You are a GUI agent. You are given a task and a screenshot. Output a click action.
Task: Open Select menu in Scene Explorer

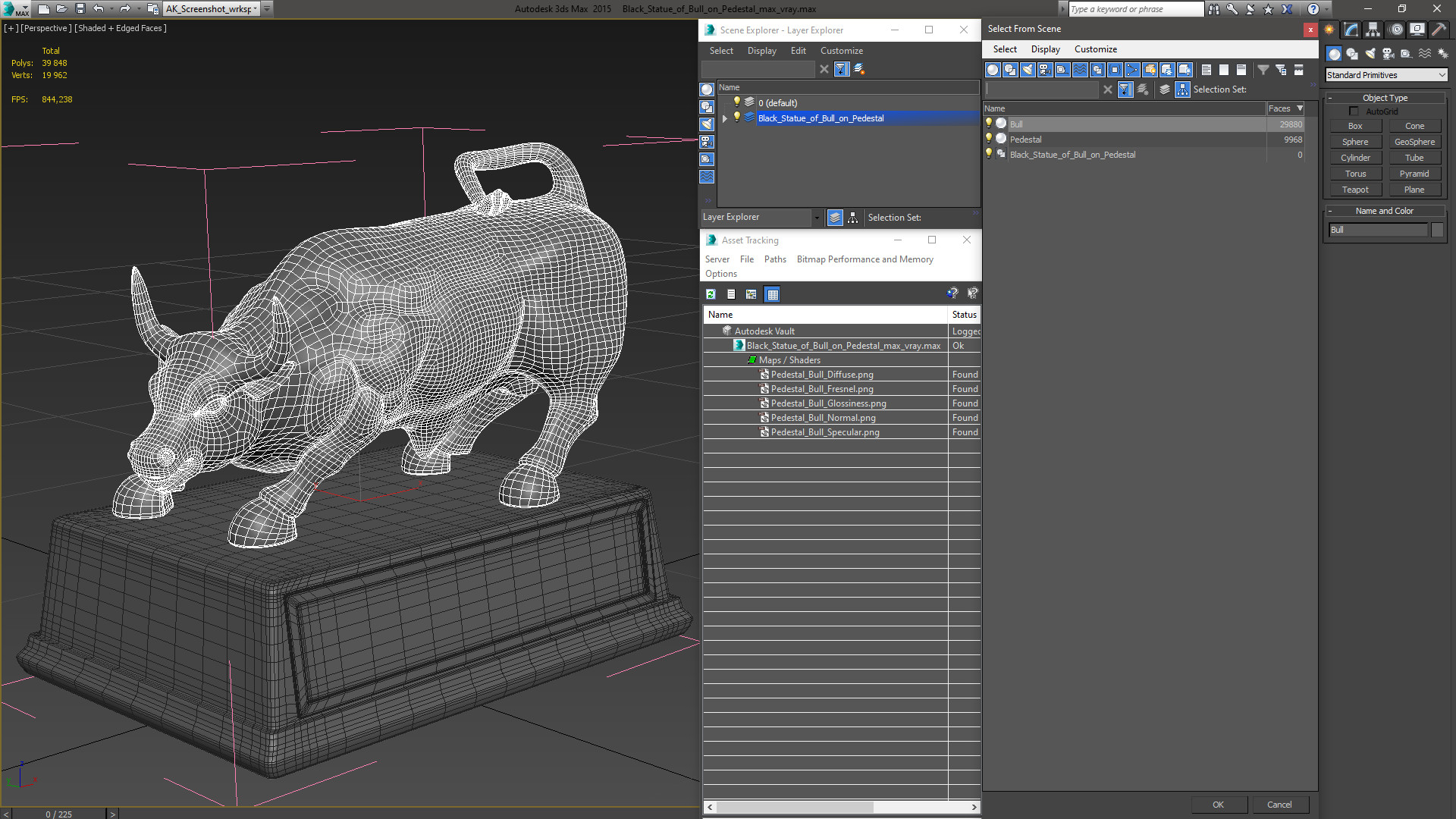(721, 51)
